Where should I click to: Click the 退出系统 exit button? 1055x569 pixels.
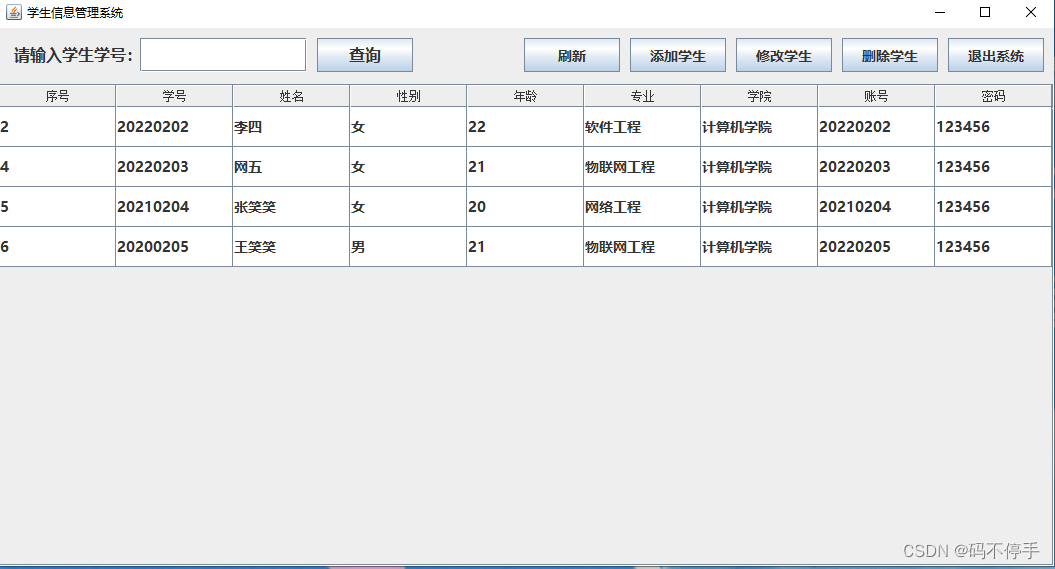(996, 55)
